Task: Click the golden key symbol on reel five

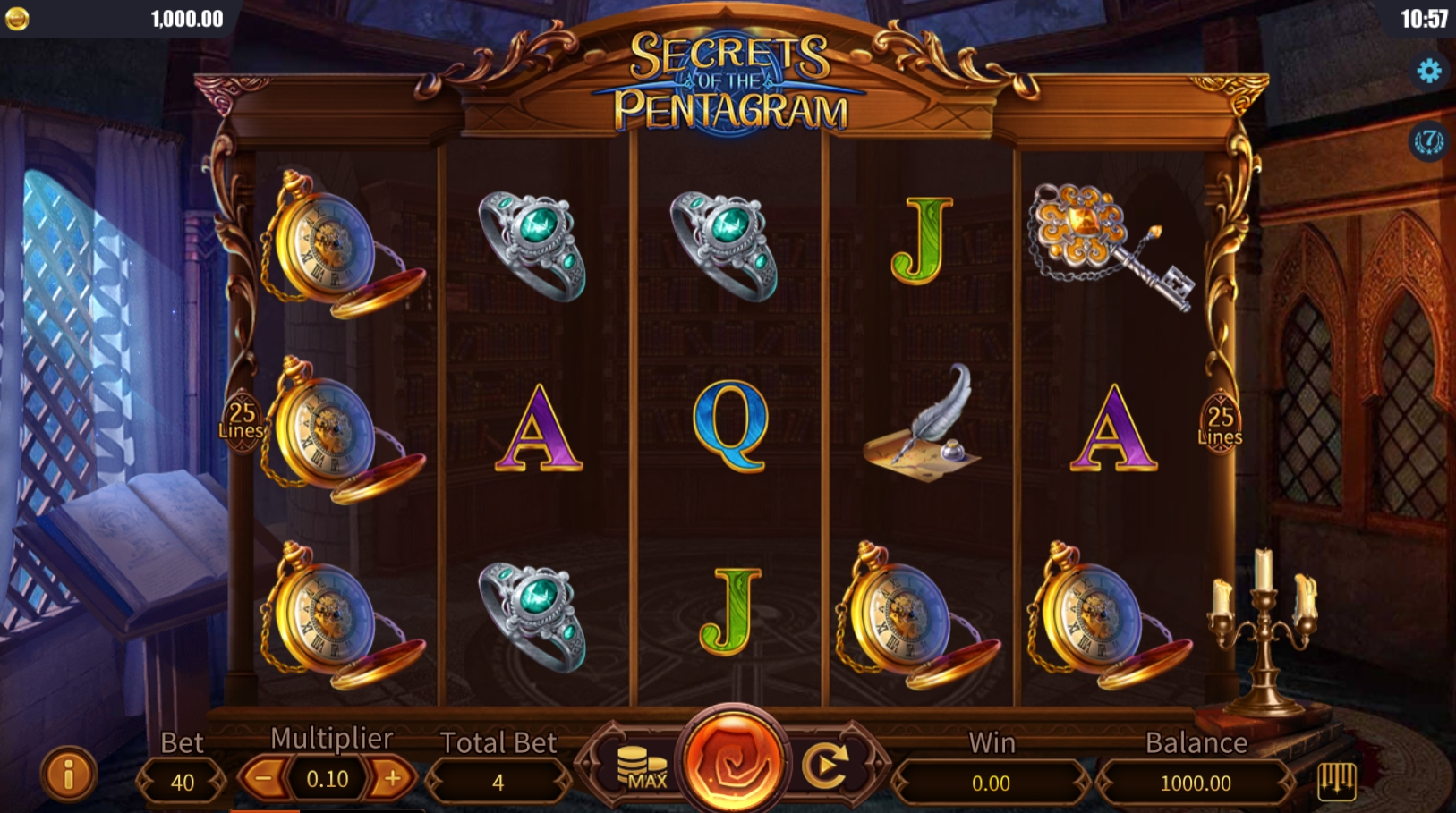Action: click(x=1111, y=245)
